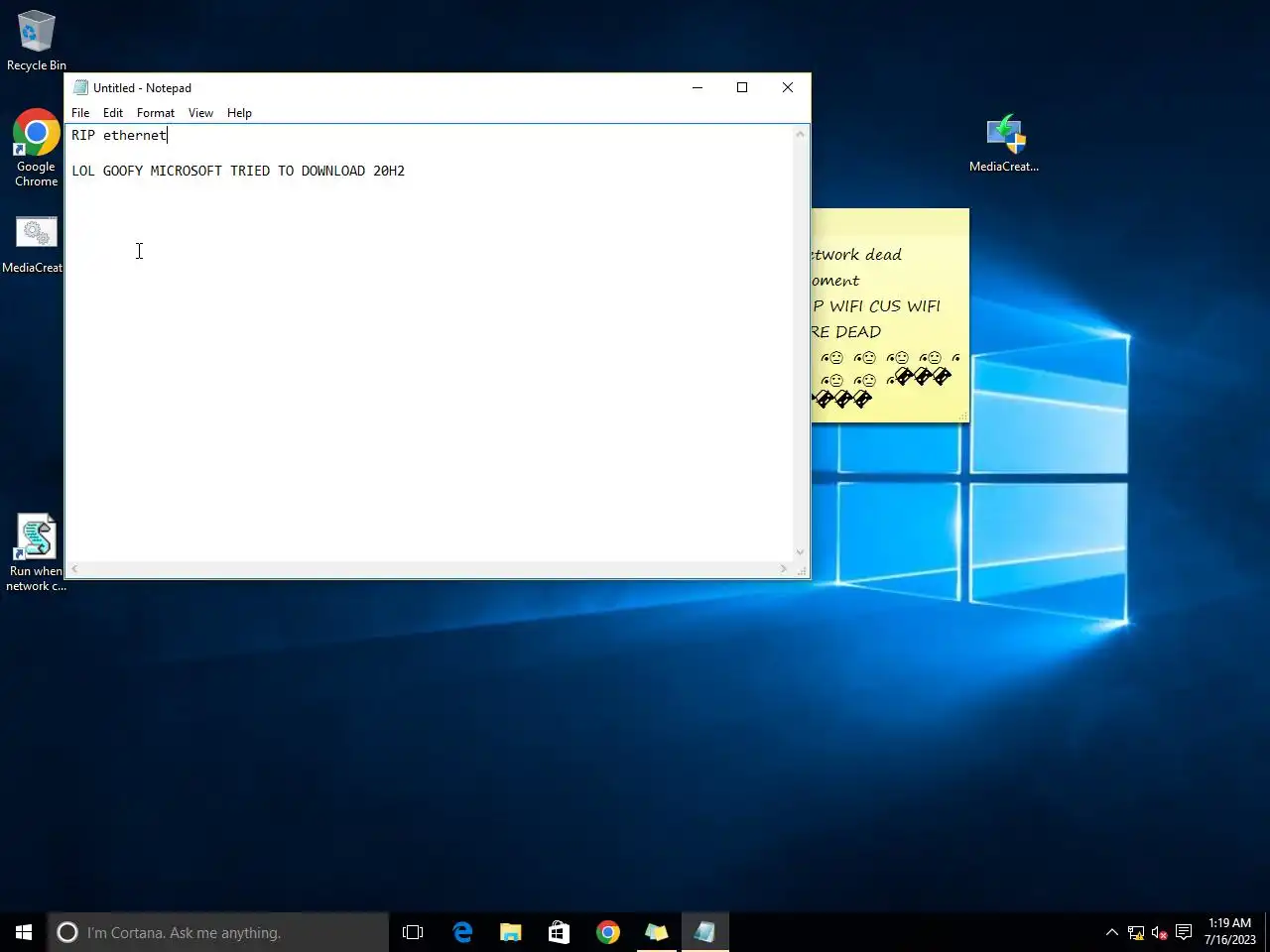
Task: Open the Windows Start menu
Action: [24, 932]
